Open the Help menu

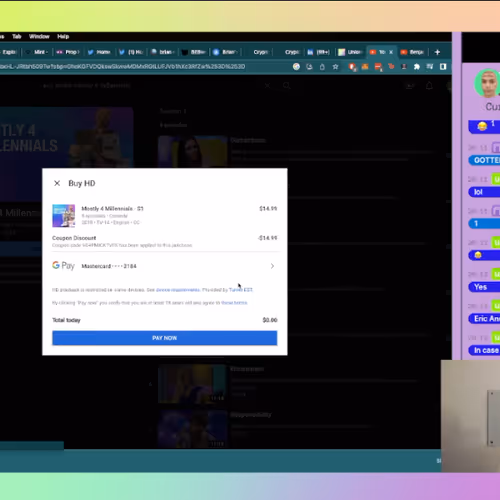63,36
